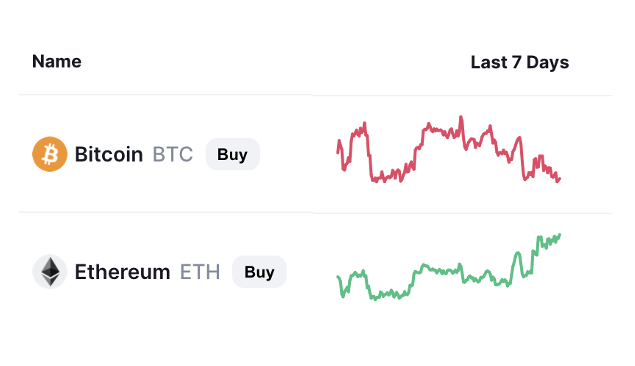Buy Bitcoin using its Buy button
This screenshot has height=366, width=635.
pos(232,154)
